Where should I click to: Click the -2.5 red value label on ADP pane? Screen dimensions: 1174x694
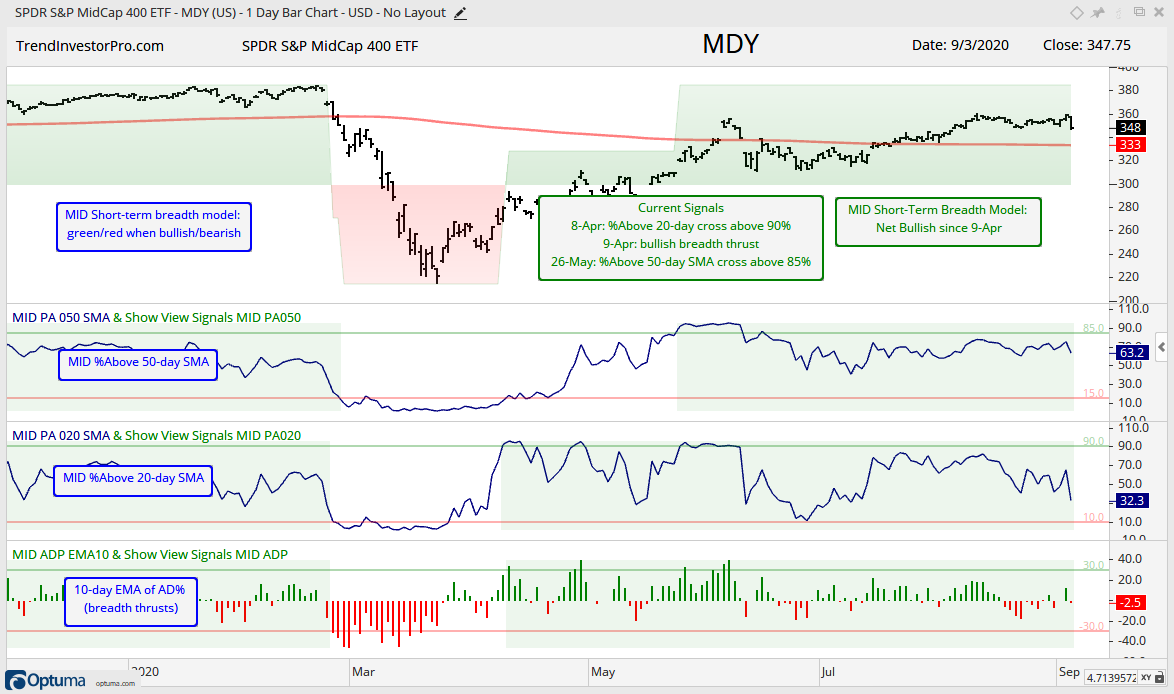1131,602
